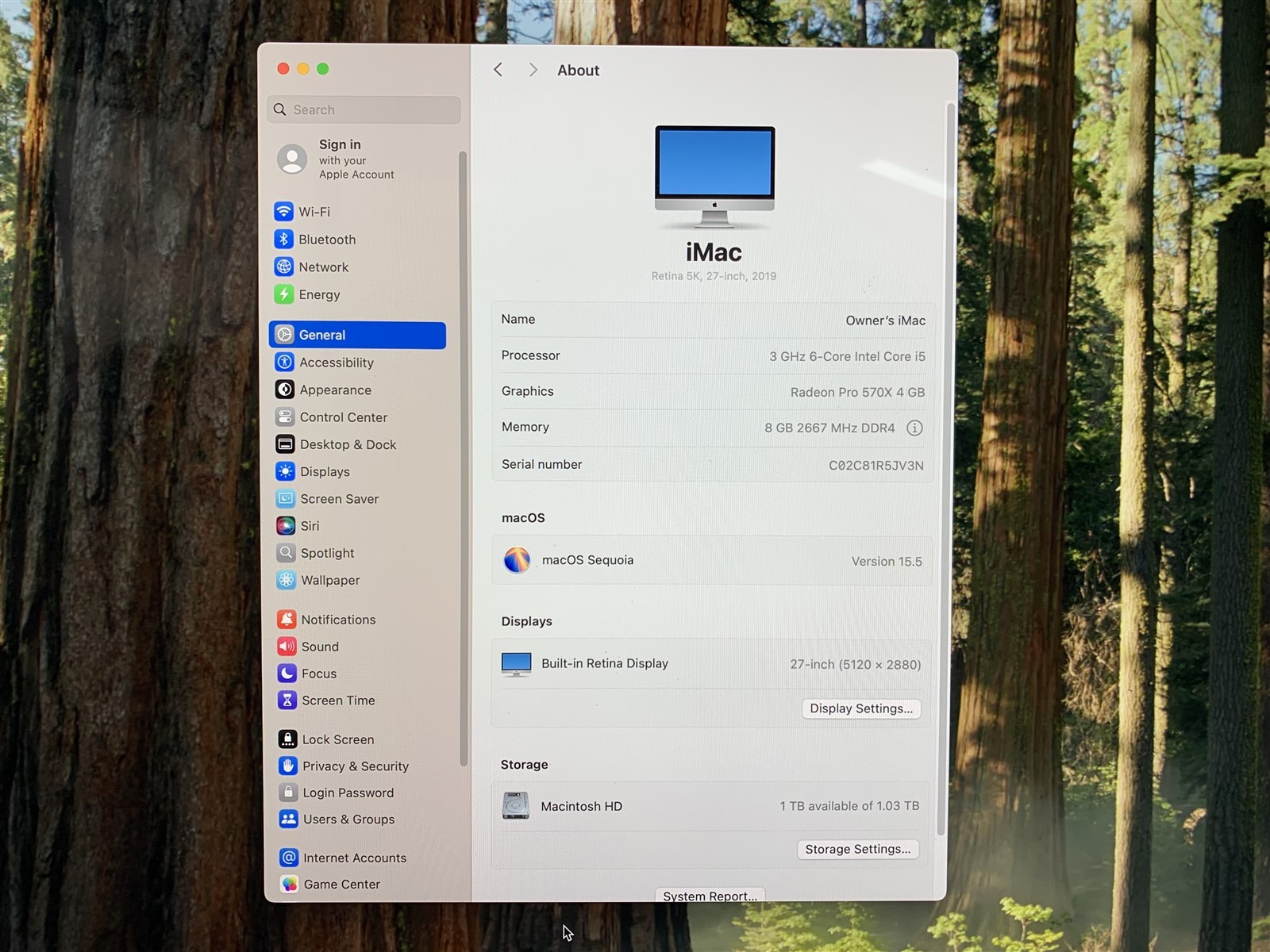Zoom window with the green button

[323, 69]
